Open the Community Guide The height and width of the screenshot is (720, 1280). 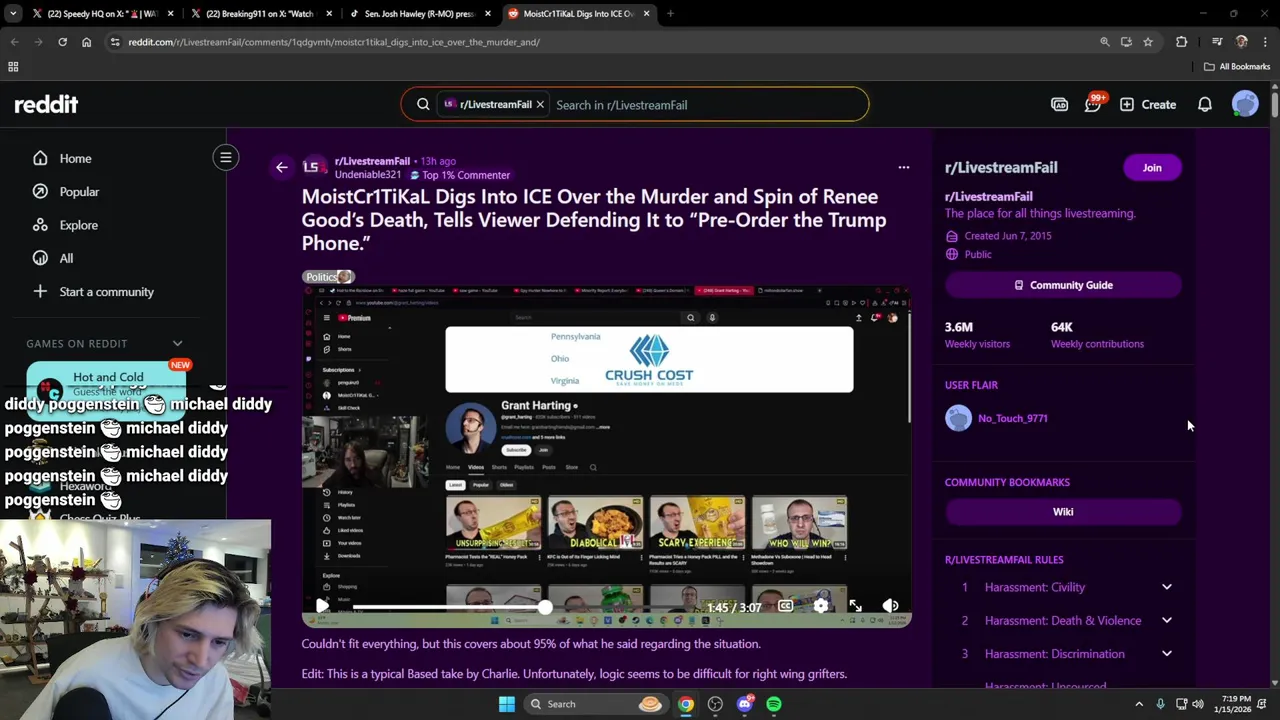tap(1063, 285)
